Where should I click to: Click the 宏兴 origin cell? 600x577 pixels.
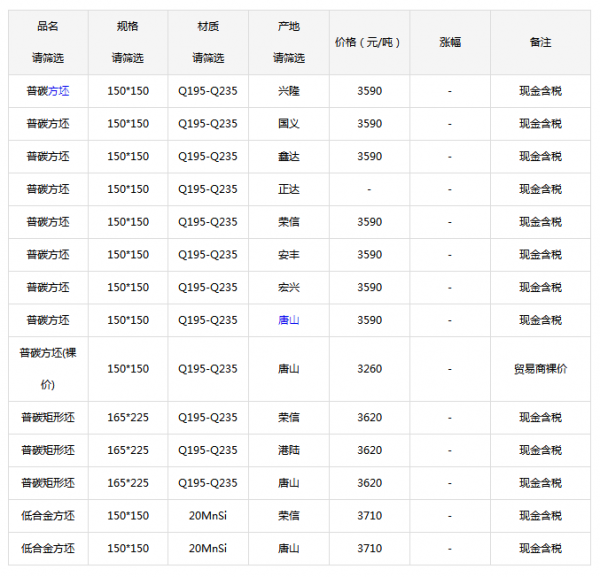(x=289, y=287)
